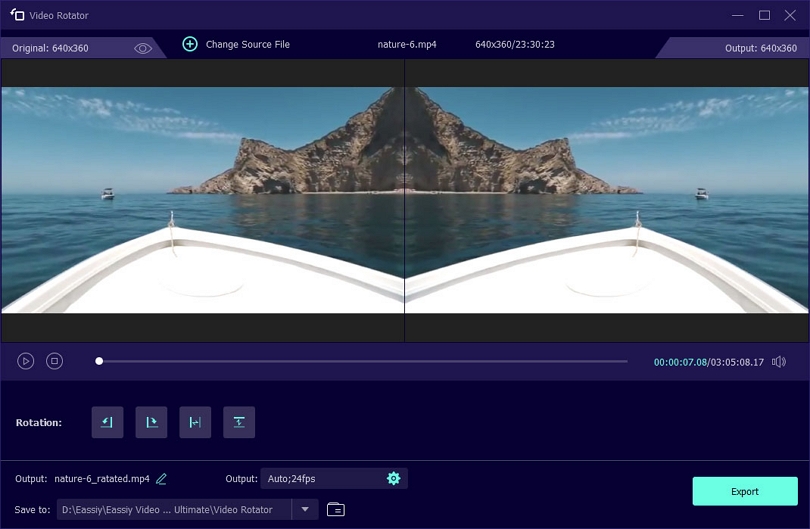Click the plus icon to change source
The image size is (810, 529).
[x=190, y=44]
